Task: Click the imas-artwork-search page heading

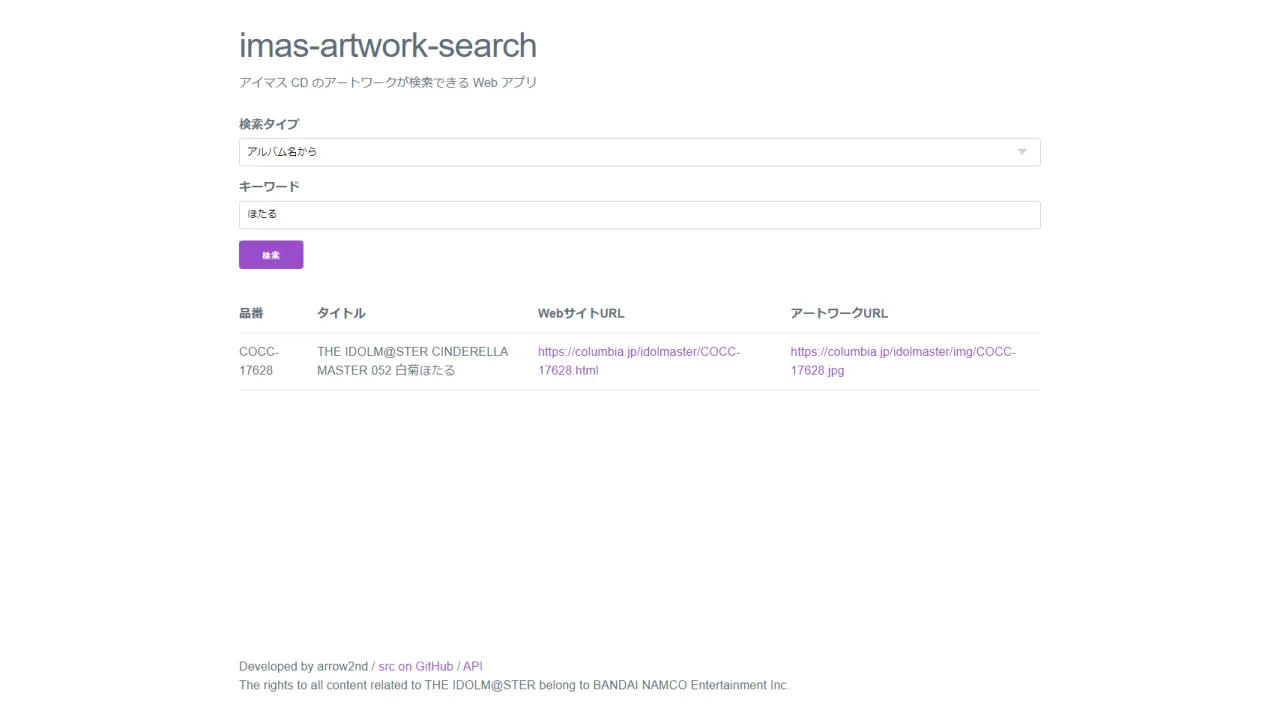Action: click(x=388, y=46)
